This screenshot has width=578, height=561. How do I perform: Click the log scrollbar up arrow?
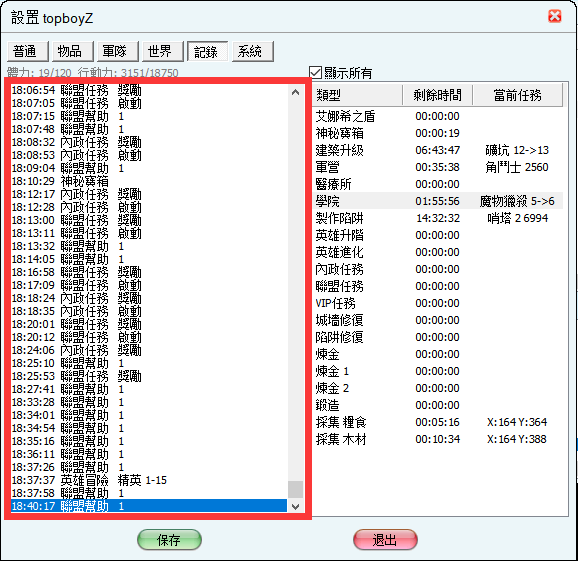[295, 93]
